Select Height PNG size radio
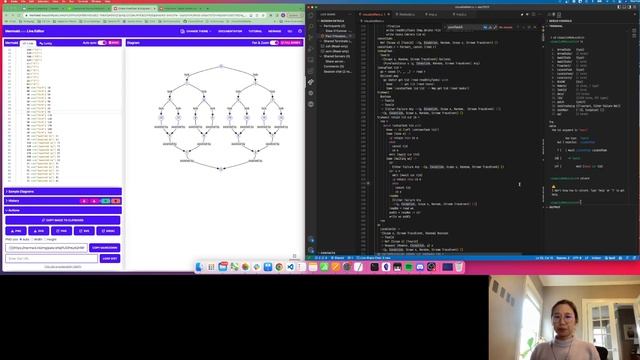This screenshot has width=640, height=360. point(45,239)
